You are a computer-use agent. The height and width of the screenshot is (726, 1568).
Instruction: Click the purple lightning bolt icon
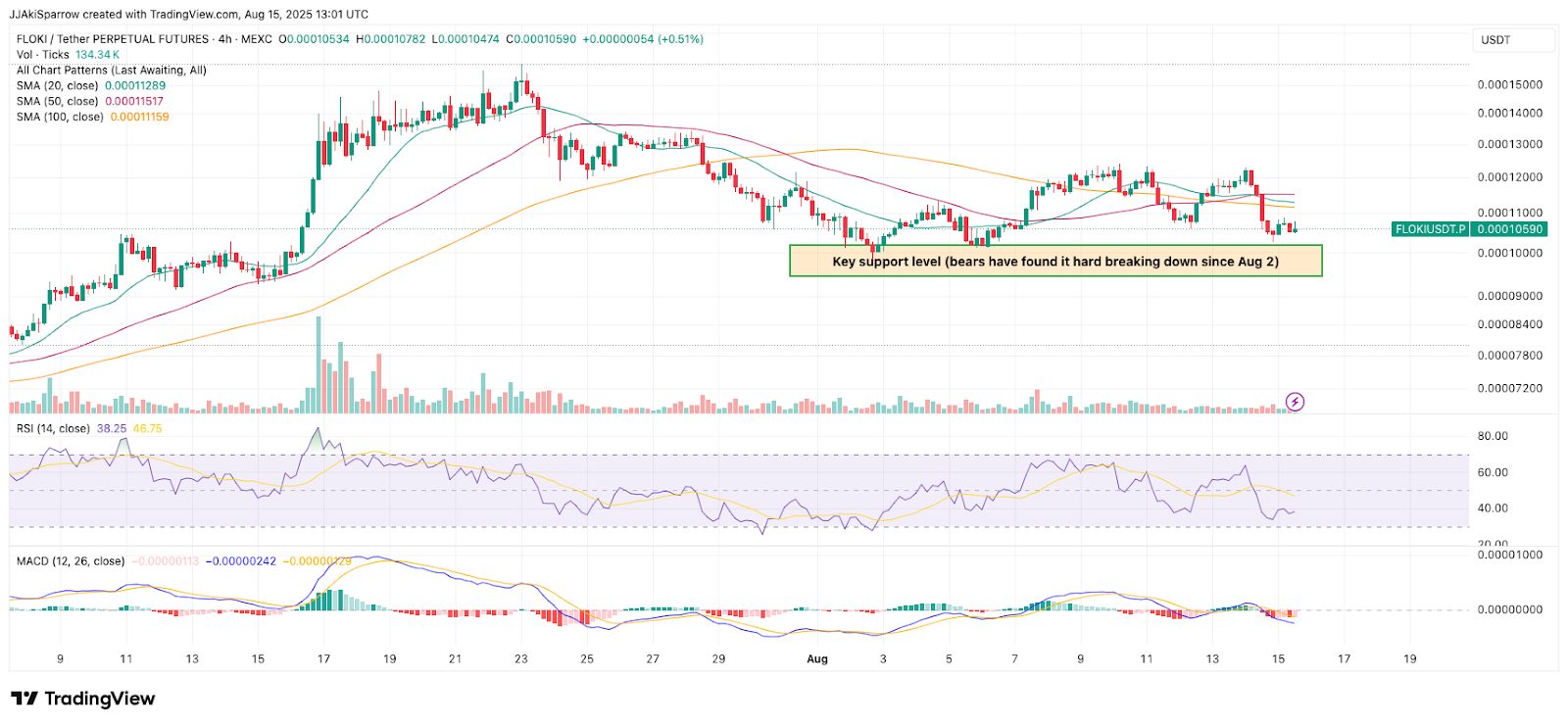coord(1295,402)
